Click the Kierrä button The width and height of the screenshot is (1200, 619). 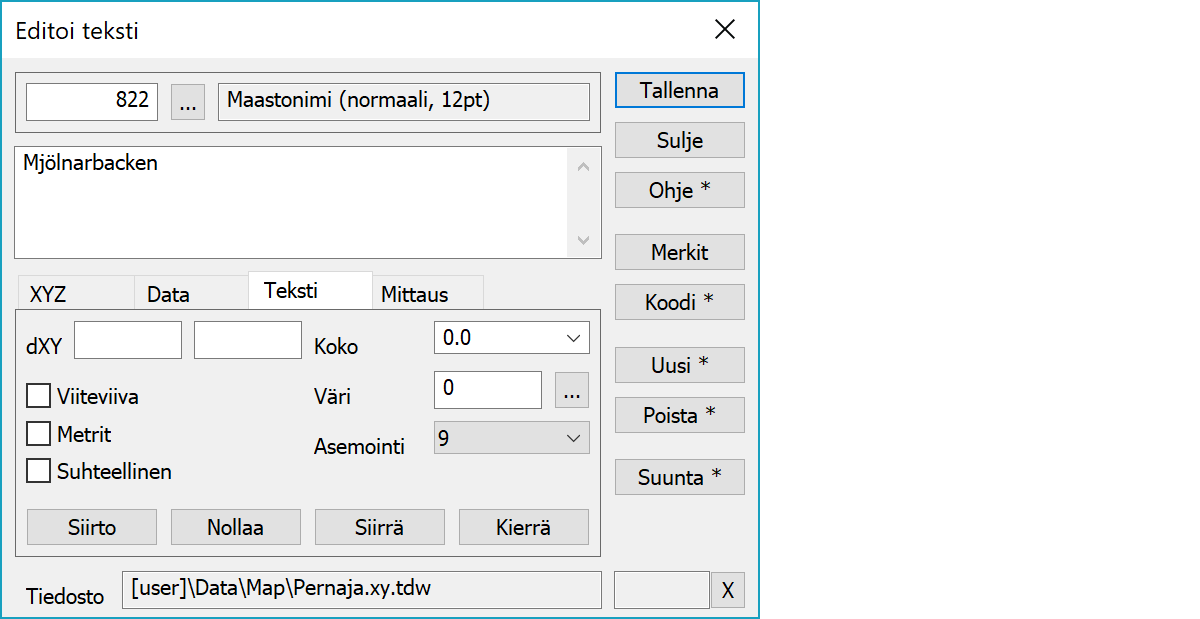coord(523,527)
